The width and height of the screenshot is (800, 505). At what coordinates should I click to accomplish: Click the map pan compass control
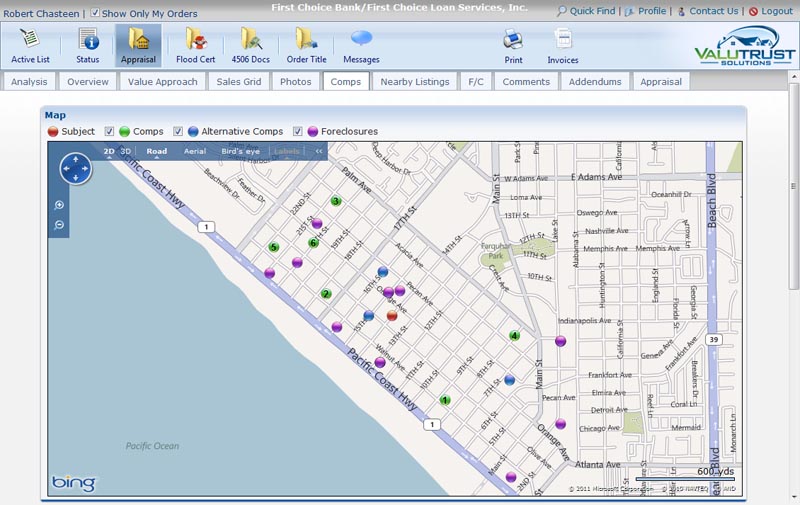click(76, 170)
